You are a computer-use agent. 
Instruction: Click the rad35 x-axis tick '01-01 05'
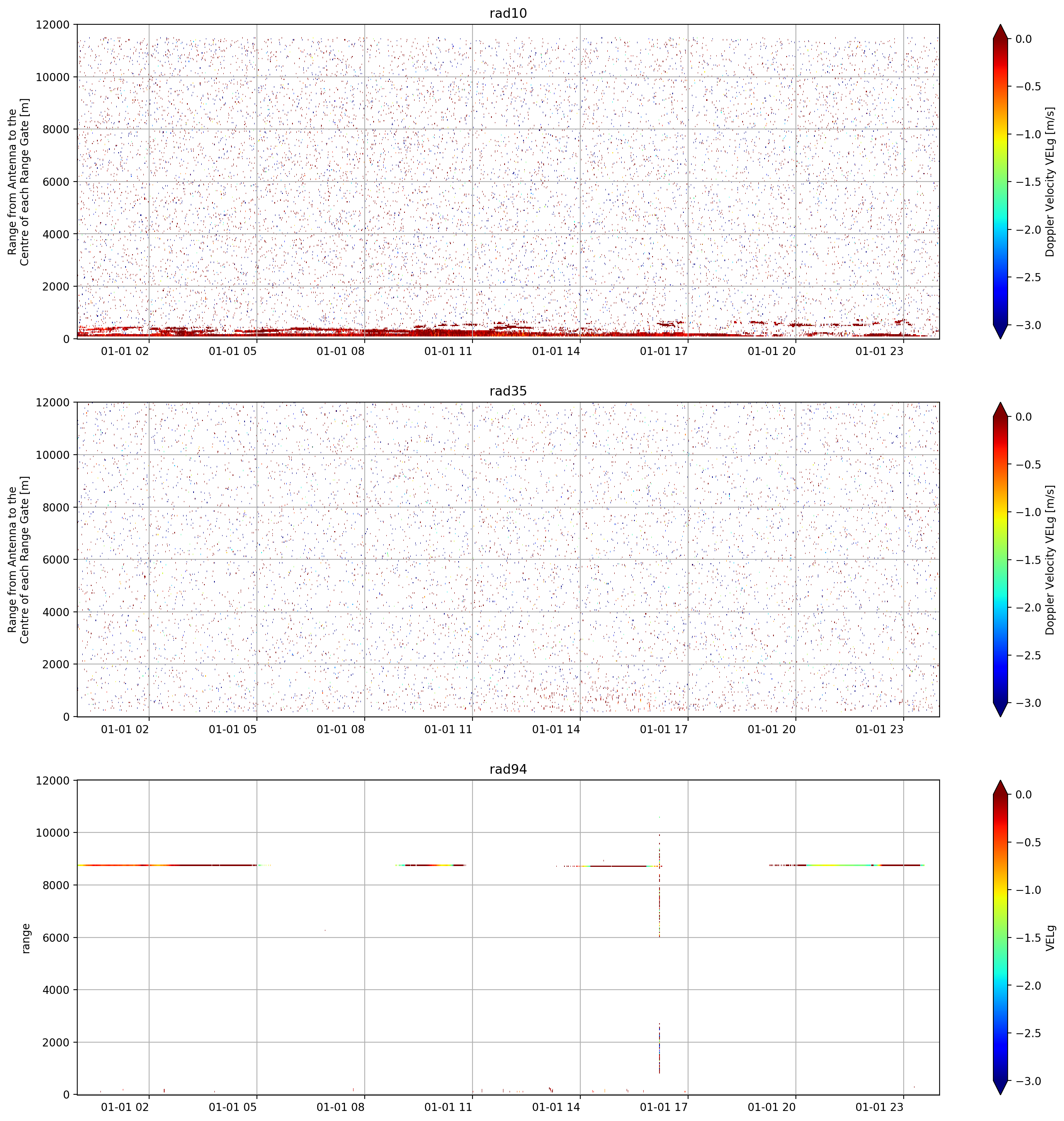coord(233,729)
